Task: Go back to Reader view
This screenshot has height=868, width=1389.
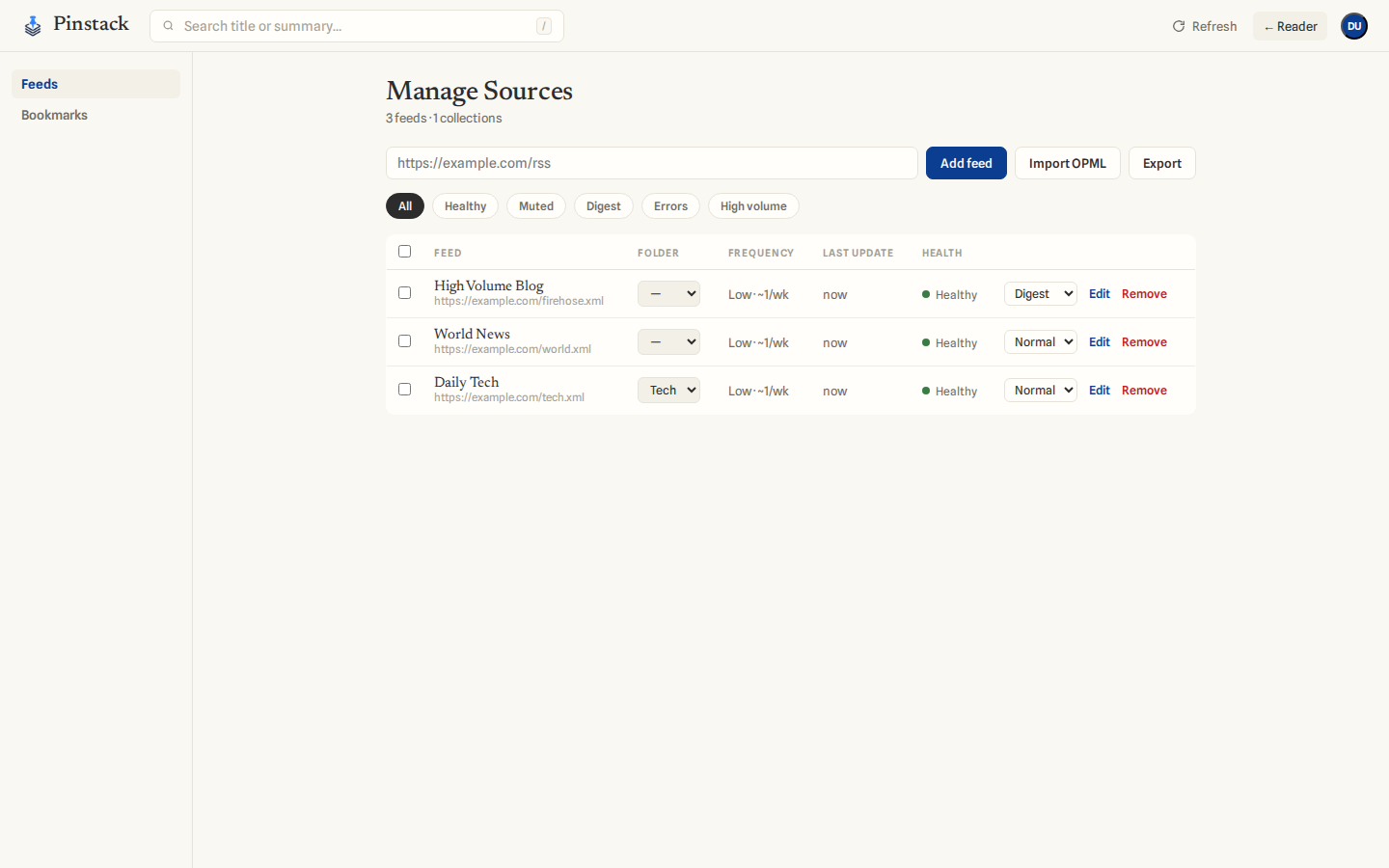Action: (1290, 26)
